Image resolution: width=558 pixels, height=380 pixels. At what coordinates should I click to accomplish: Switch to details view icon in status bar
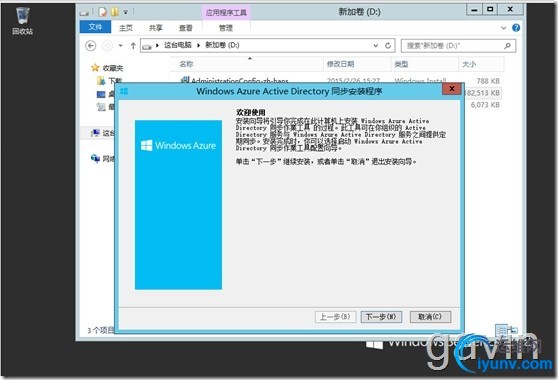pyautogui.click(x=501, y=329)
